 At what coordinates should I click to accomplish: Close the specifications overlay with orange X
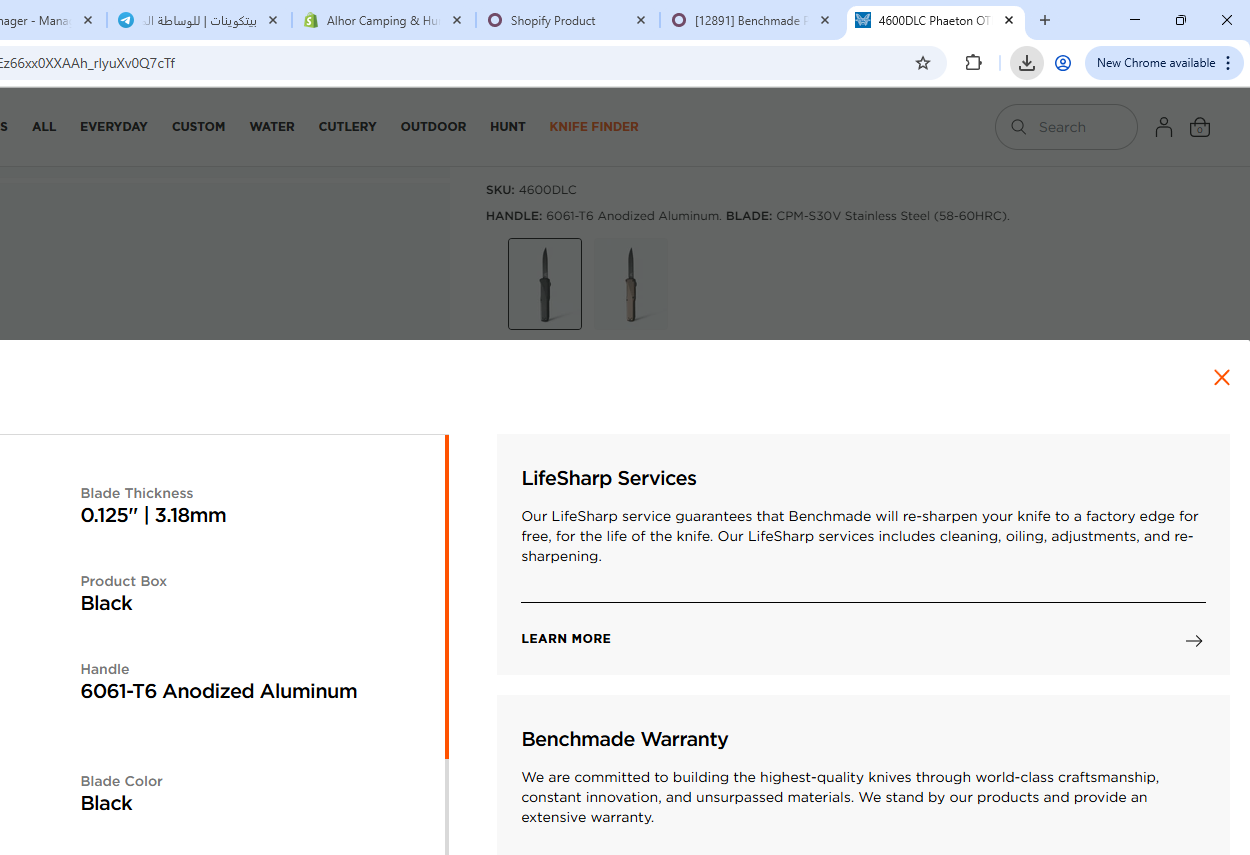click(1221, 377)
